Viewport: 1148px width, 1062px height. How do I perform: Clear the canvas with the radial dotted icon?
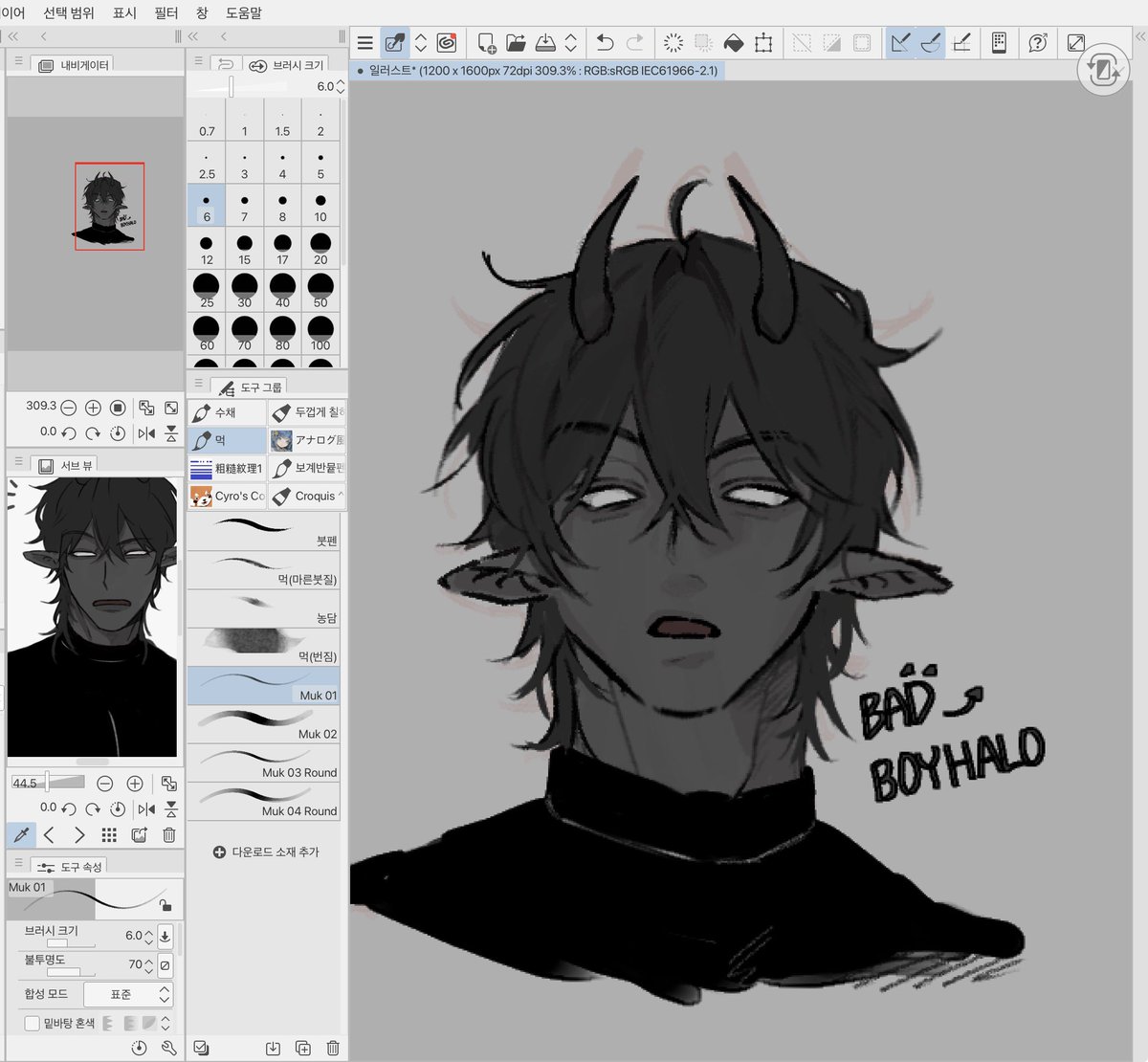point(673,43)
